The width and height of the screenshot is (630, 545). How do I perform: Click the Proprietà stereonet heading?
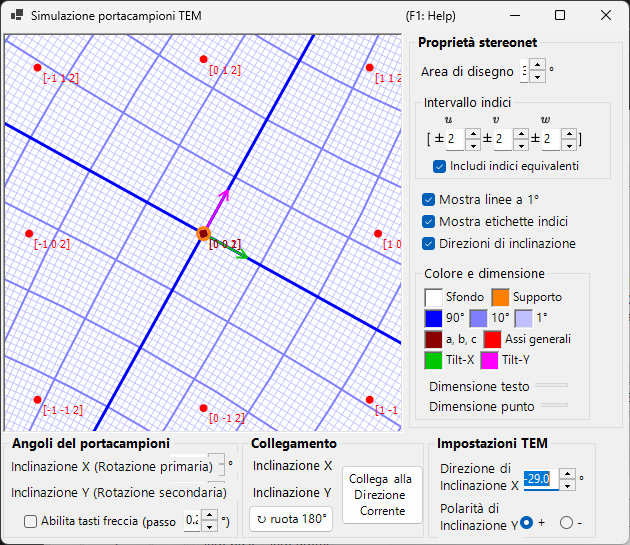tap(477, 43)
